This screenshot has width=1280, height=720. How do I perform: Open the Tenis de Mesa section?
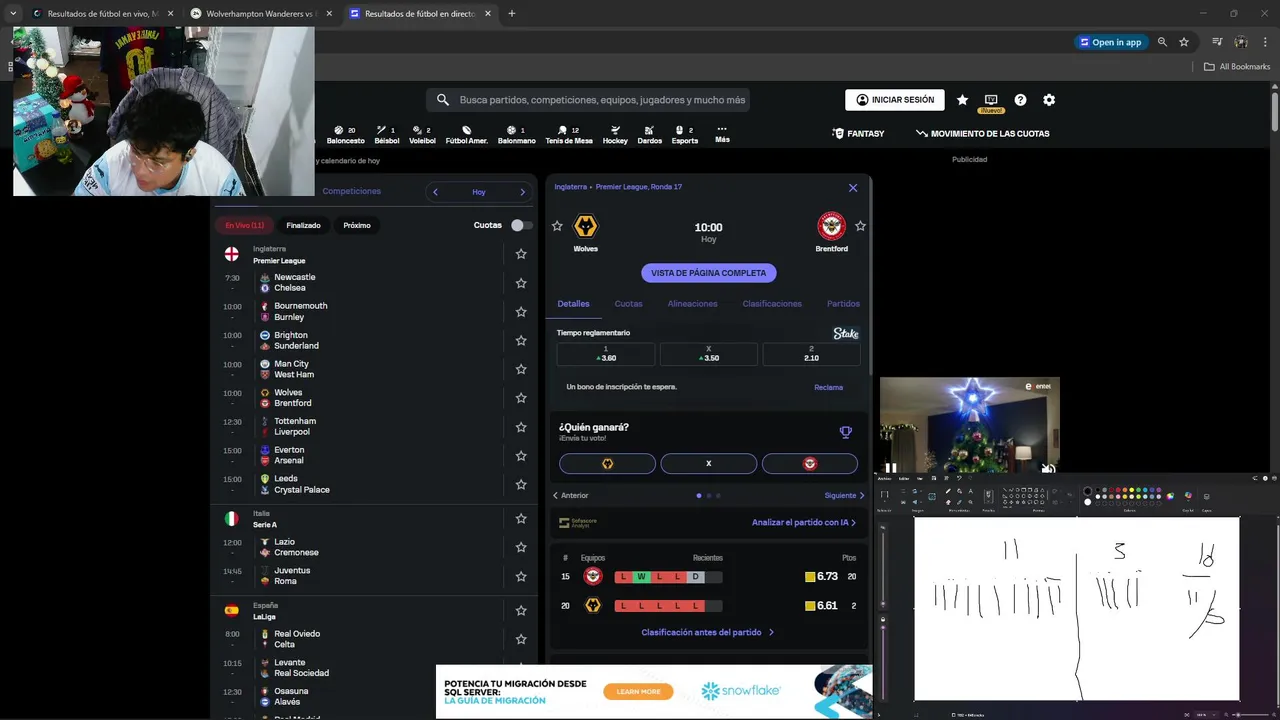[569, 134]
